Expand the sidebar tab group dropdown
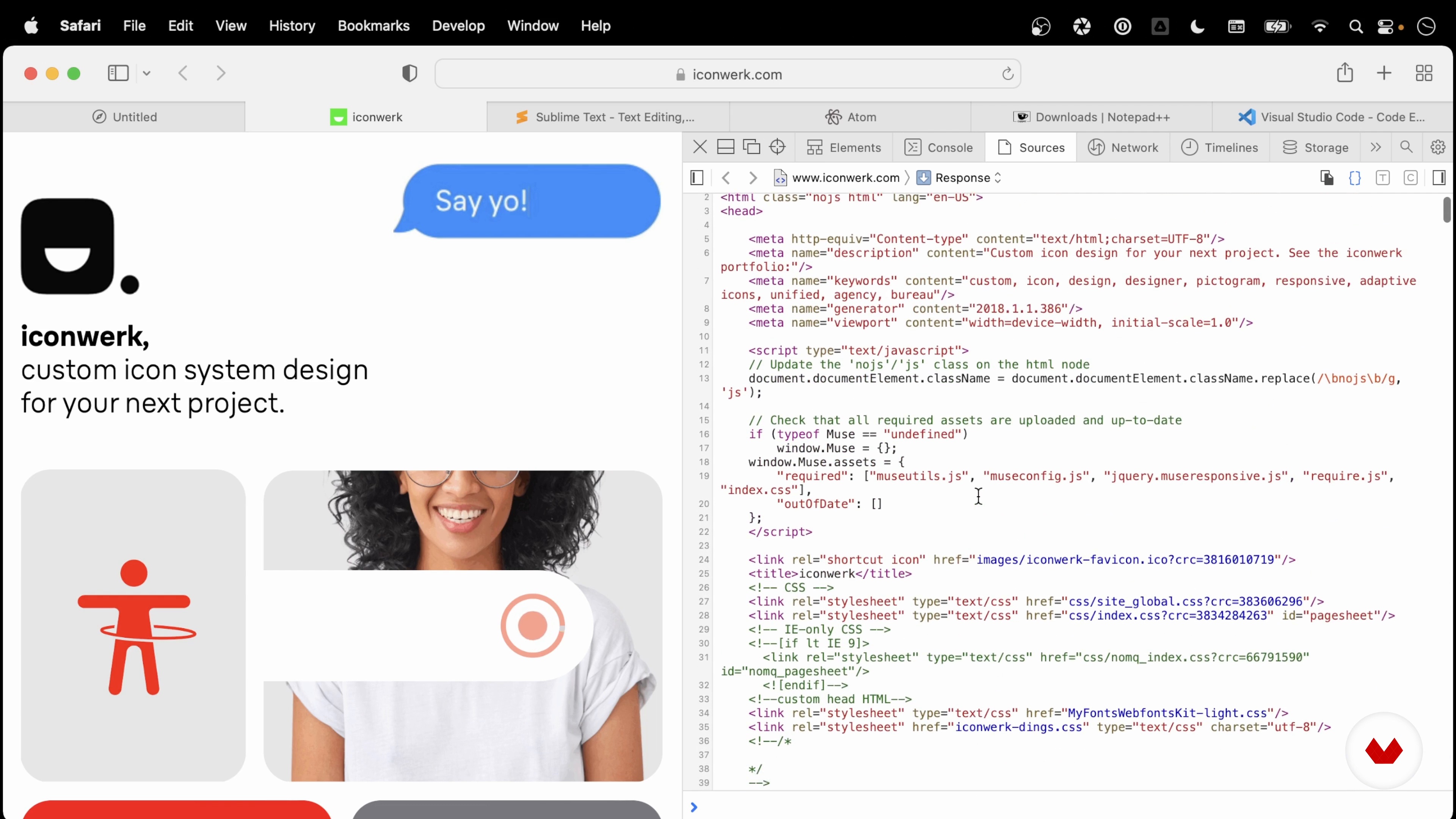Screen dimensions: 1456x819 [146, 73]
